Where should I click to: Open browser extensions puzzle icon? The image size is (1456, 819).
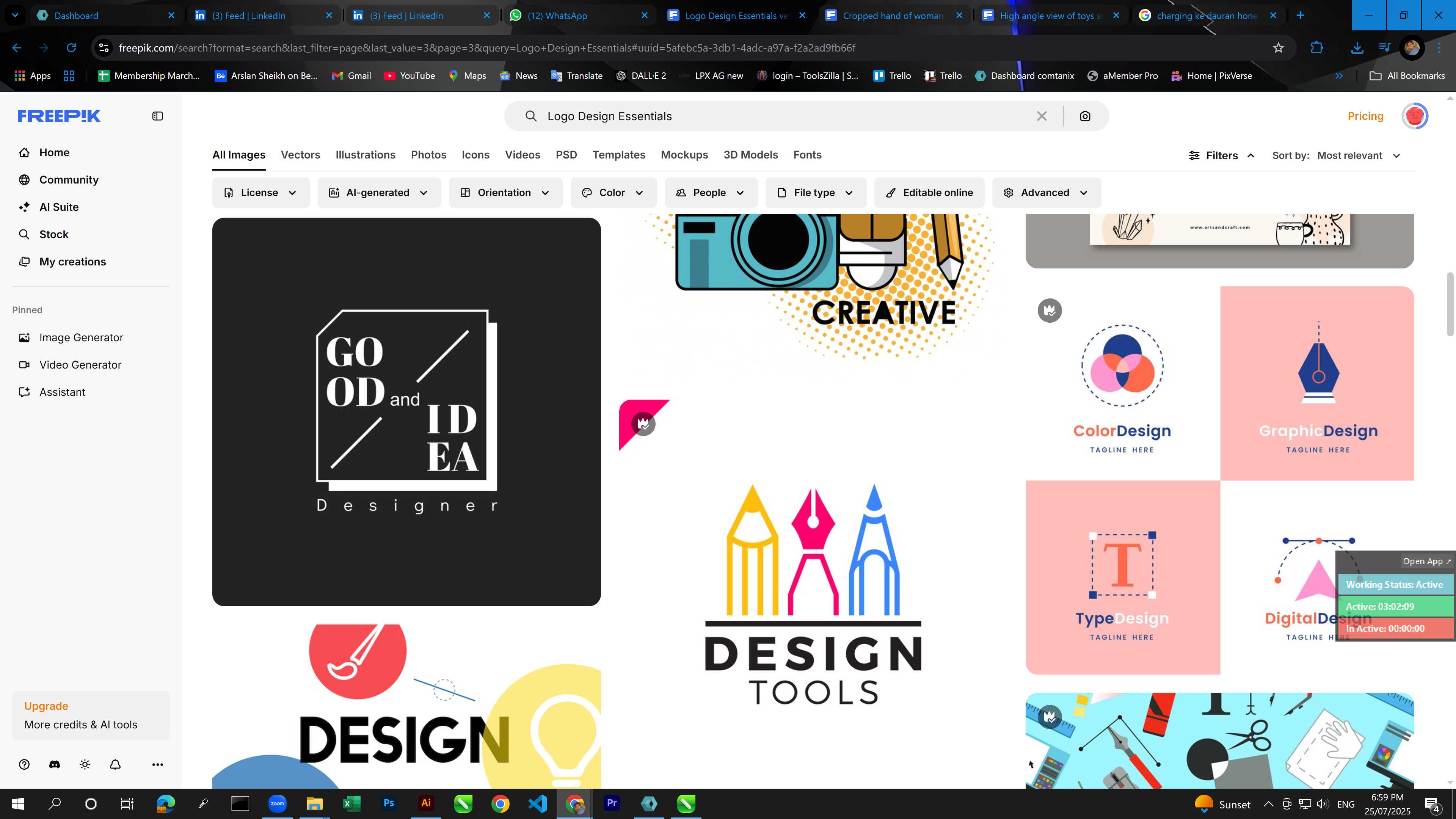1317,48
